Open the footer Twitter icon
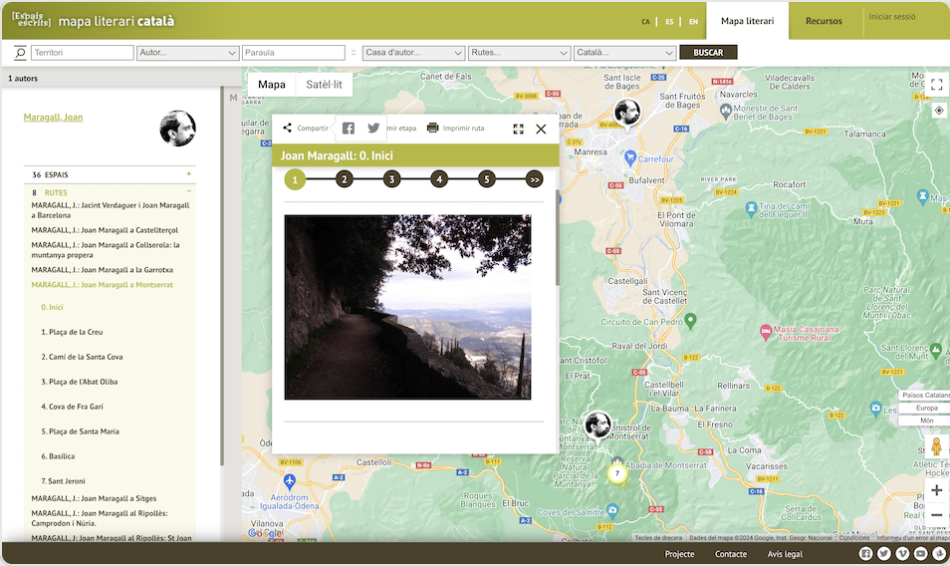This screenshot has width=950, height=566. [x=884, y=553]
